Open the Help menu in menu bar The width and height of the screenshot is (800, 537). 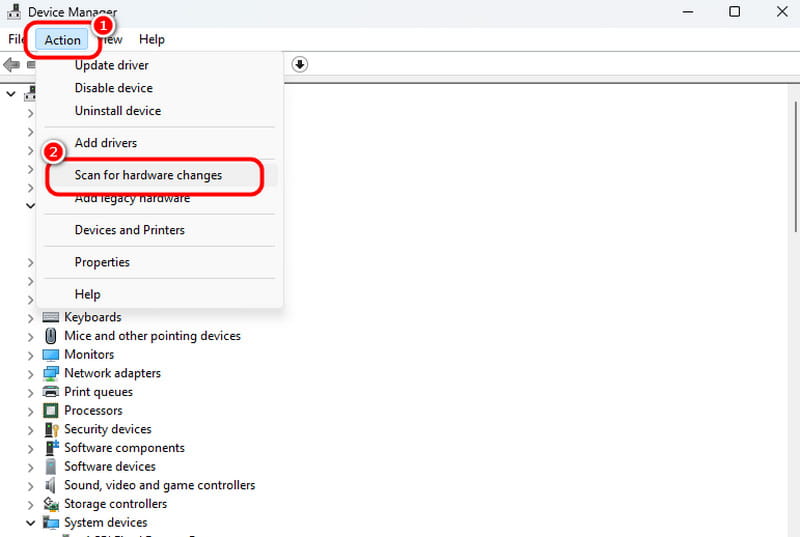[152, 39]
